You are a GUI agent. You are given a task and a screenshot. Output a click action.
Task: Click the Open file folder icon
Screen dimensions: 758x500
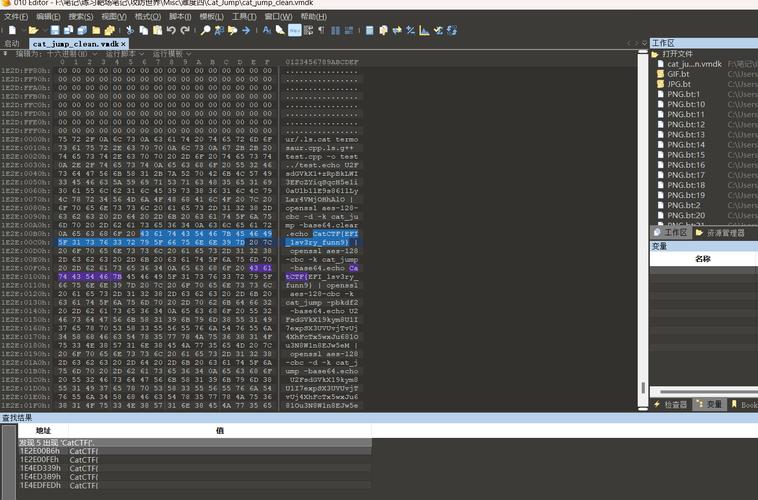point(33,30)
